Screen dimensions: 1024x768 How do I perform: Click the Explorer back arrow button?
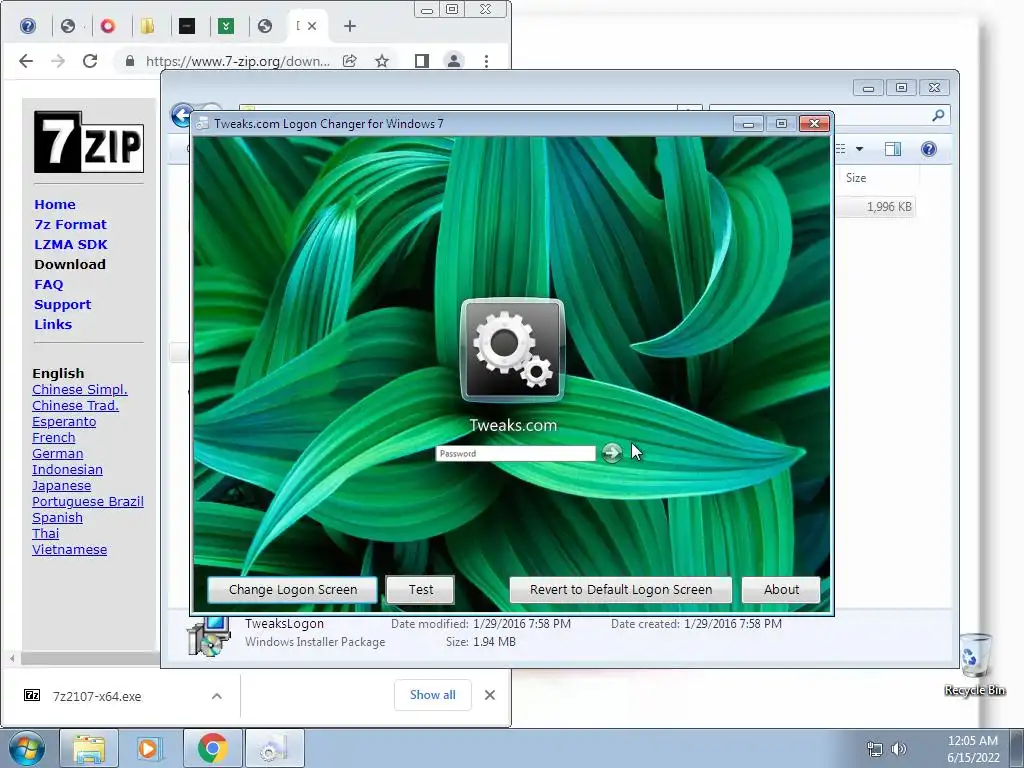click(x=182, y=116)
